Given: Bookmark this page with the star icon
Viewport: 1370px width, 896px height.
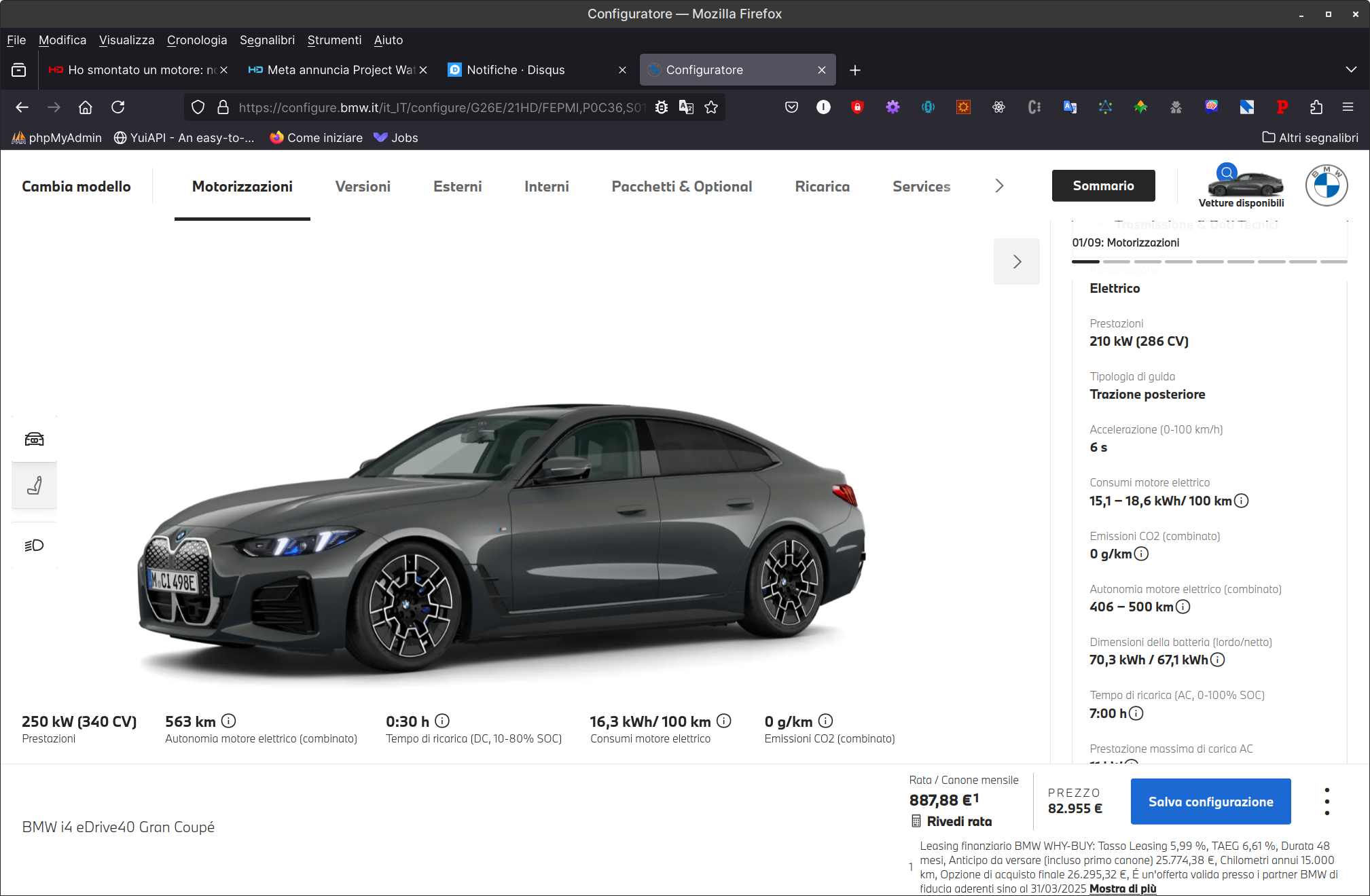Looking at the screenshot, I should [711, 107].
